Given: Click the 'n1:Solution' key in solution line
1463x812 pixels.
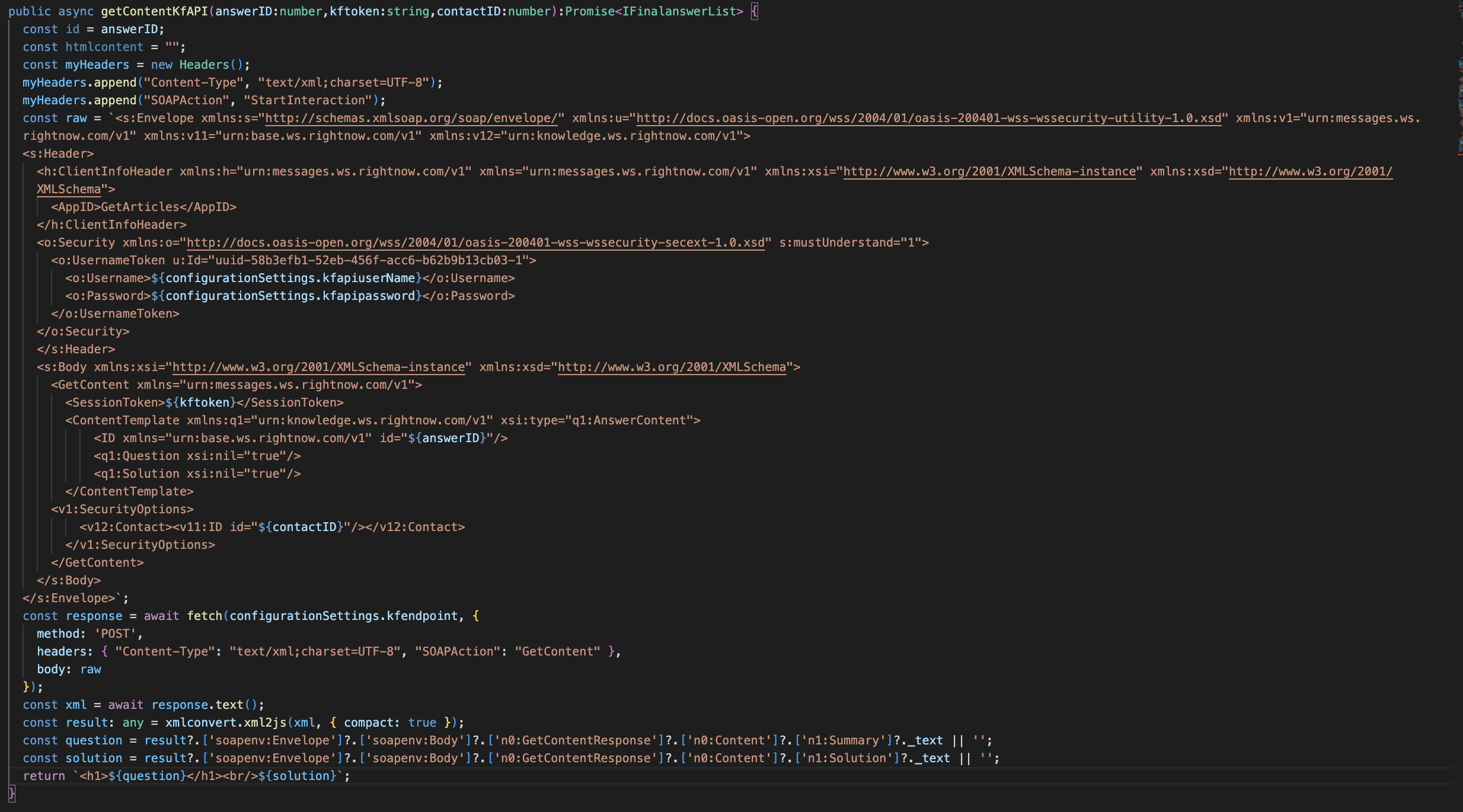Looking at the screenshot, I should point(847,758).
